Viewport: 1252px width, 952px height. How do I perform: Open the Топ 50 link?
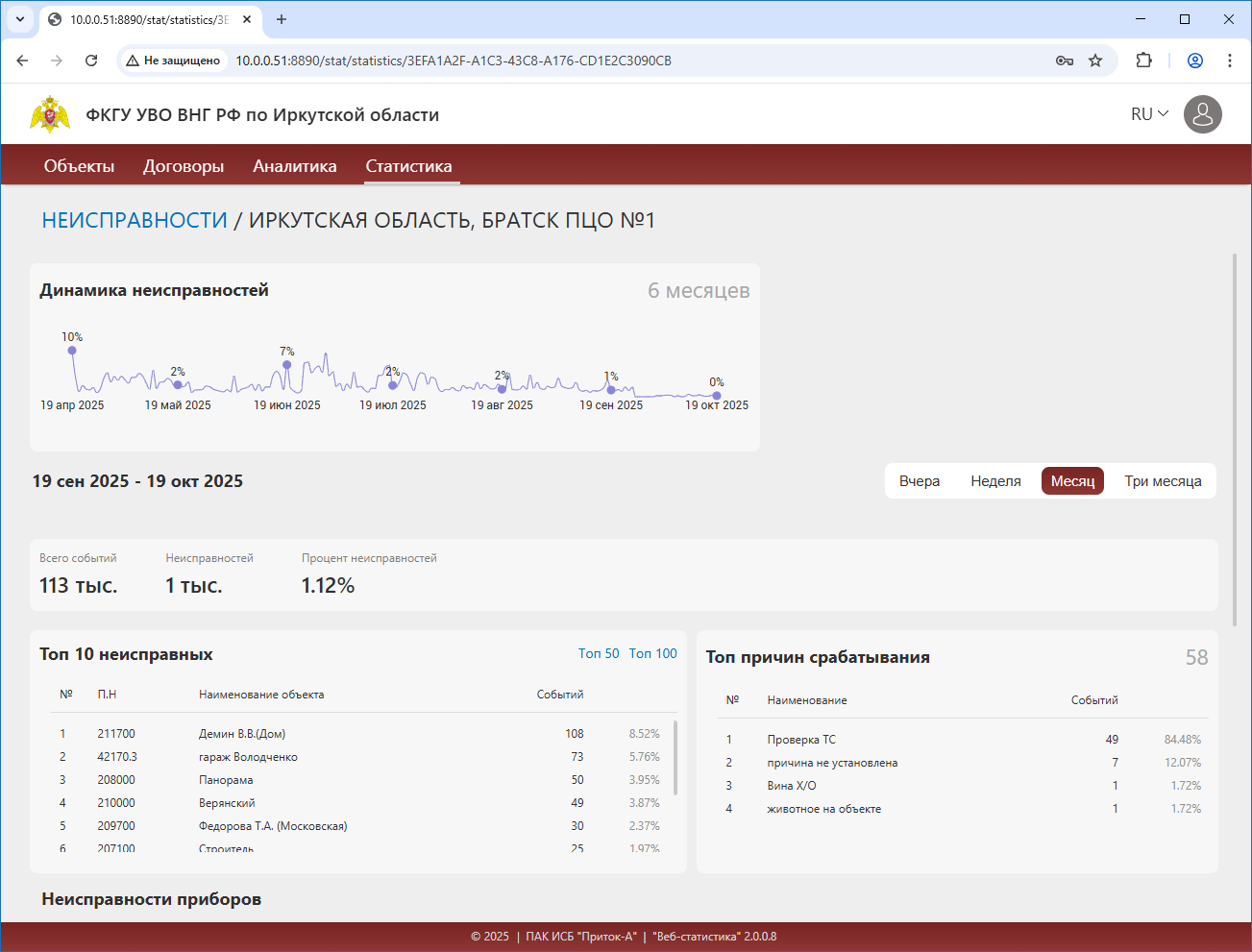pos(599,653)
